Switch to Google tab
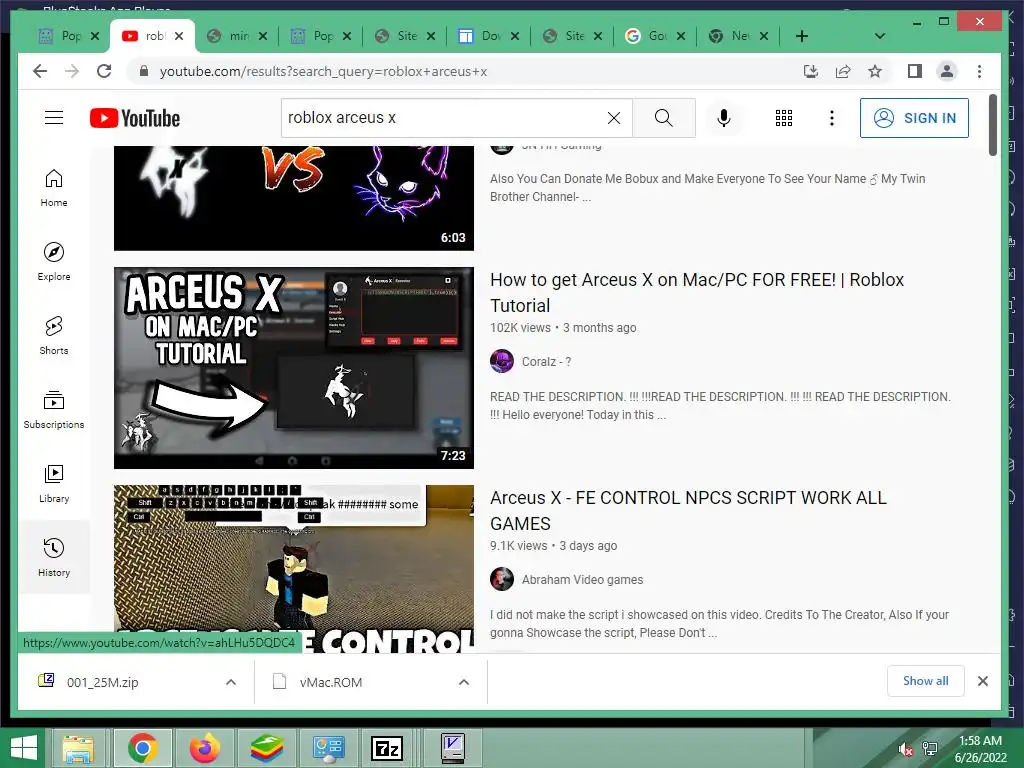Screen dimensions: 1024x768 pyautogui.click(x=653, y=36)
